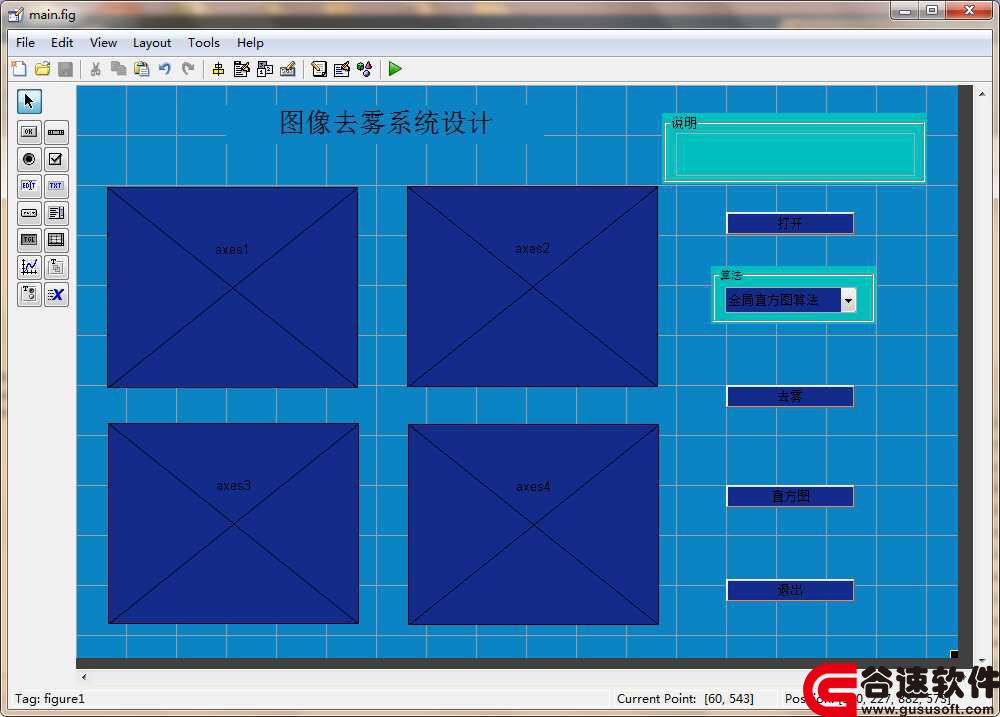Open the Menu Editor from toolbar
Viewport: 1000px width, 717px height.
coord(241,69)
